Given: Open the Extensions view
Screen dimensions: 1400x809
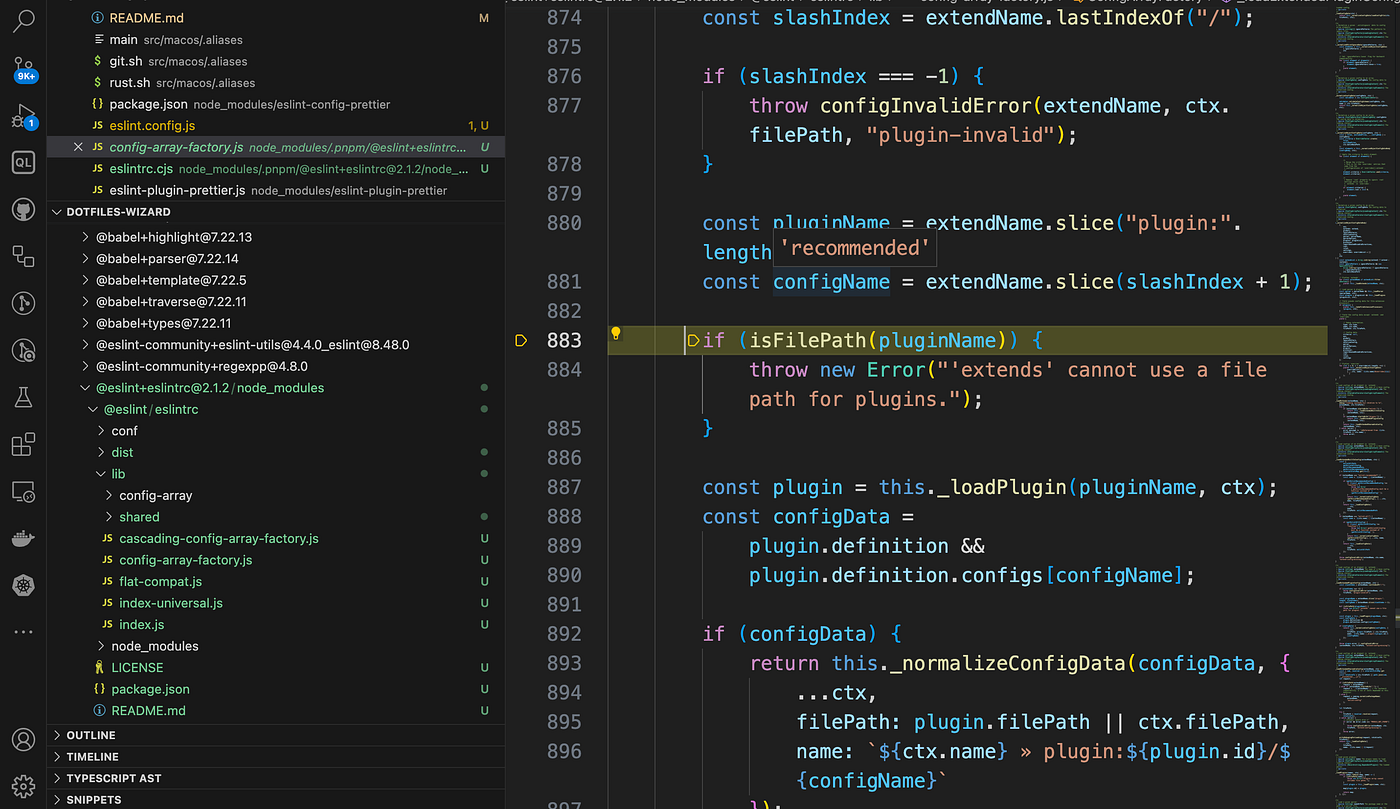Looking at the screenshot, I should pyautogui.click(x=24, y=444).
